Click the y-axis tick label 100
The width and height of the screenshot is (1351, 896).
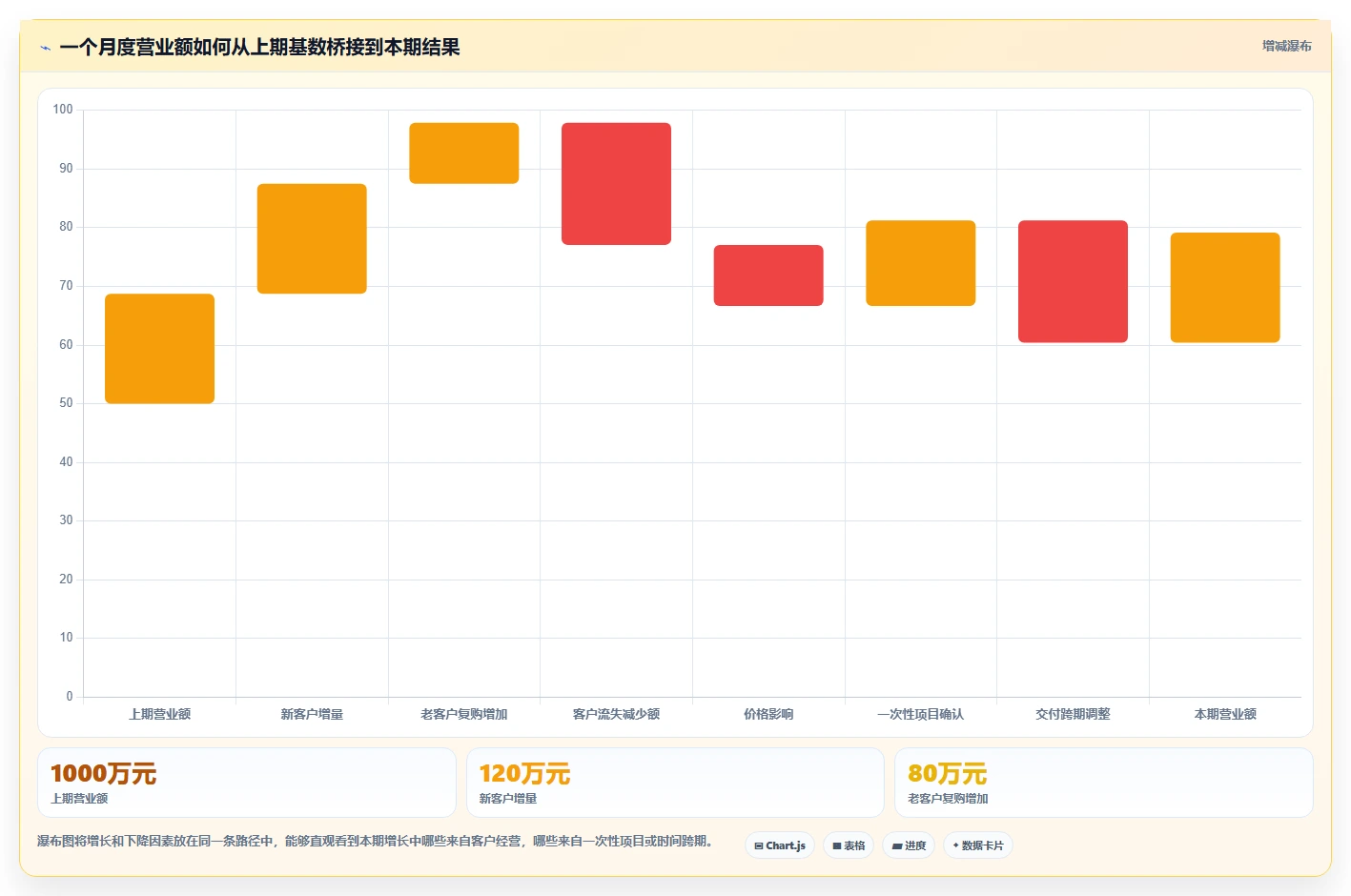coord(63,110)
